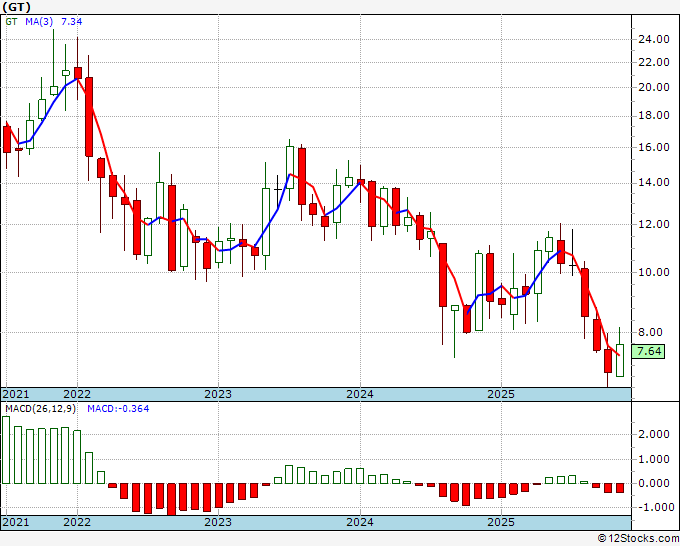Click the 10.00 price axis label
680x546 pixels.
[x=654, y=272]
